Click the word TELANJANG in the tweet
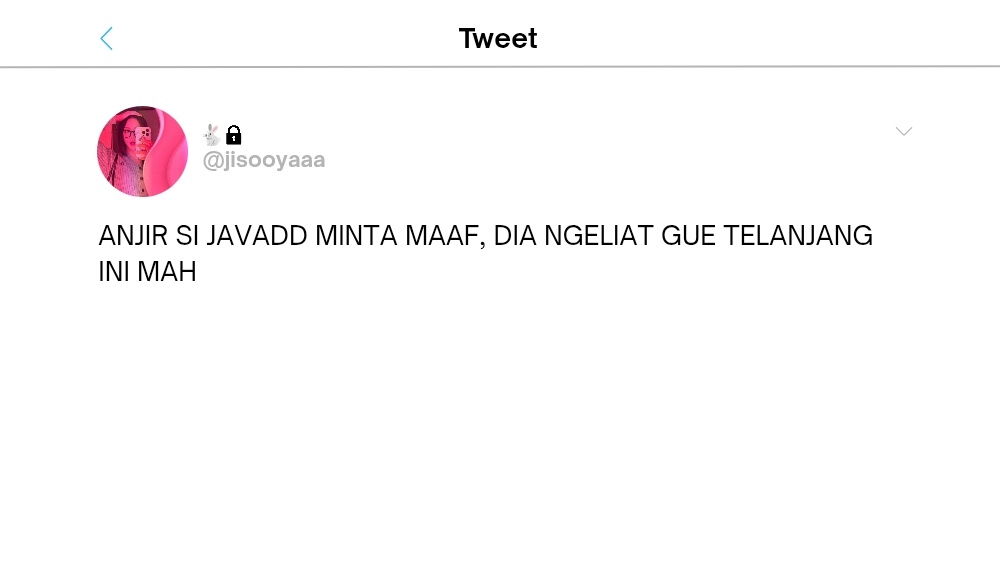 pyautogui.click(x=798, y=236)
